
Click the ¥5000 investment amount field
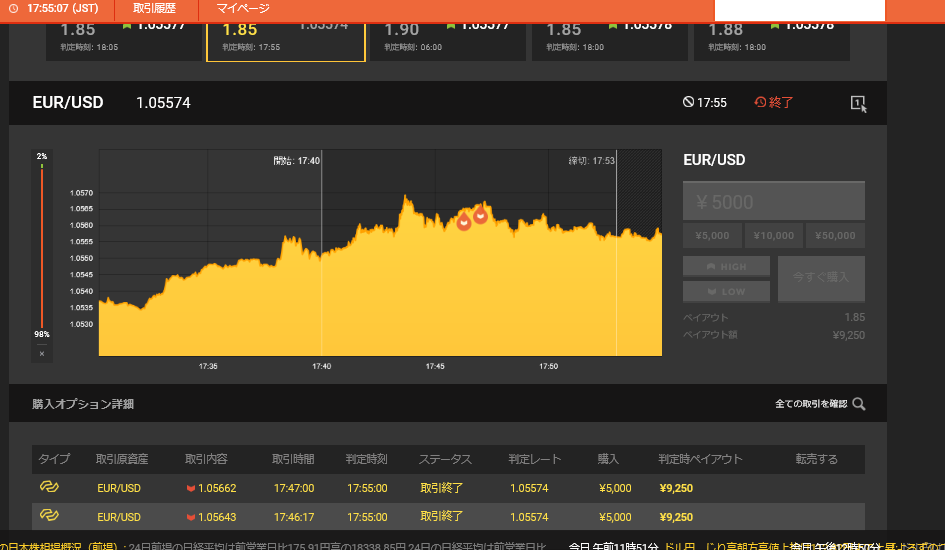point(773,202)
